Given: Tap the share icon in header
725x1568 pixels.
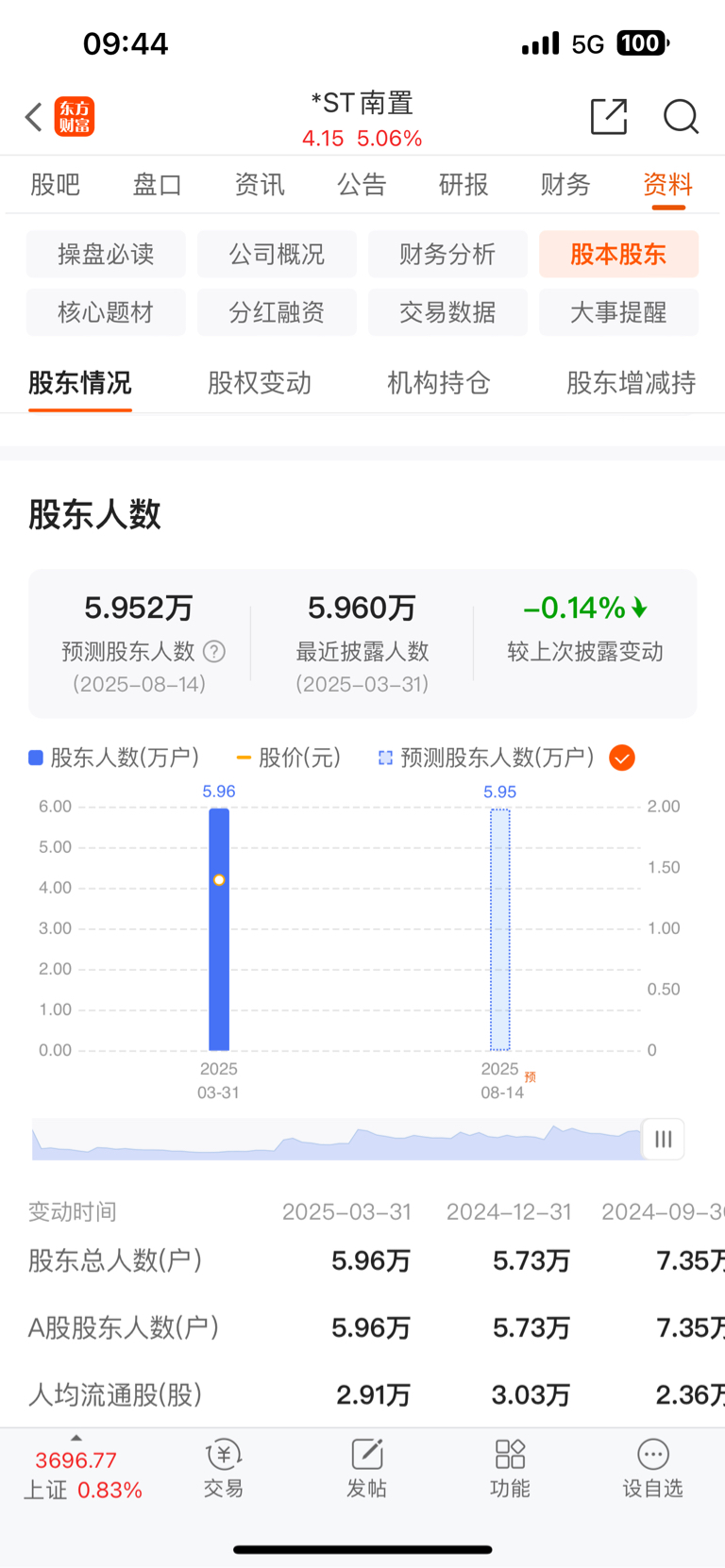Looking at the screenshot, I should click(609, 117).
